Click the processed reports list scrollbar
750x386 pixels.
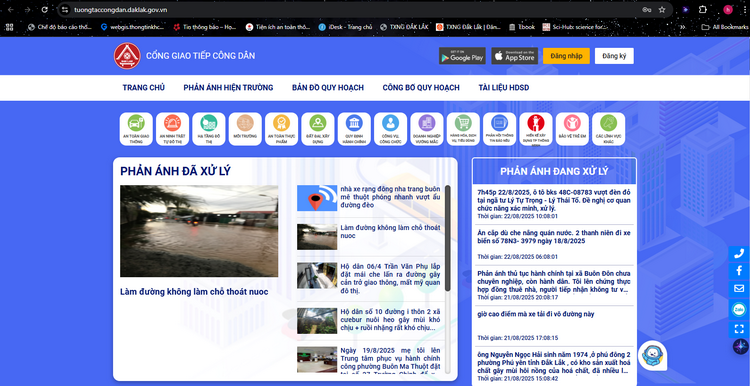pyautogui.click(x=448, y=238)
